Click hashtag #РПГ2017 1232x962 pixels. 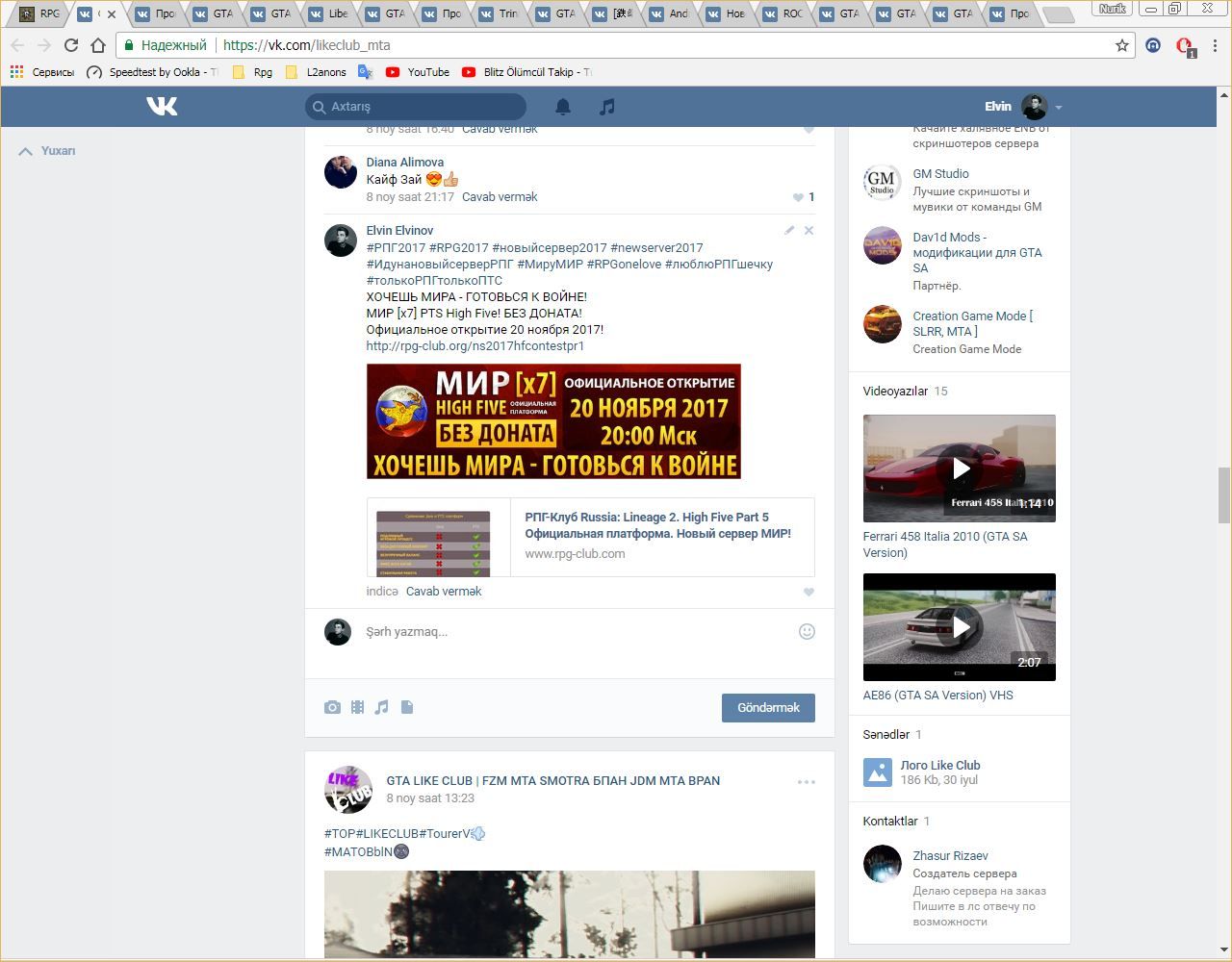[396, 247]
